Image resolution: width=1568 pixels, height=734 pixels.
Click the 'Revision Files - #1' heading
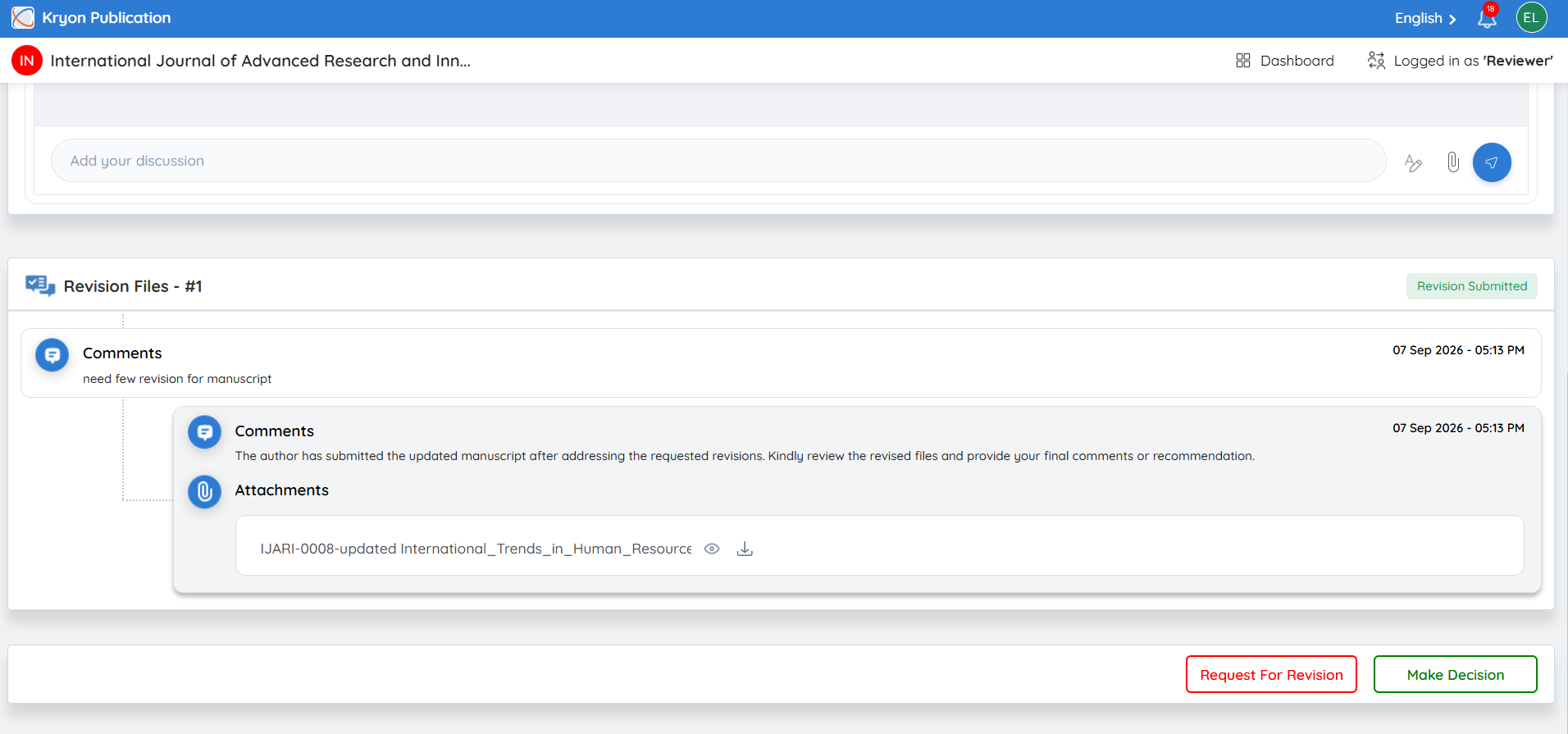pyautogui.click(x=133, y=286)
